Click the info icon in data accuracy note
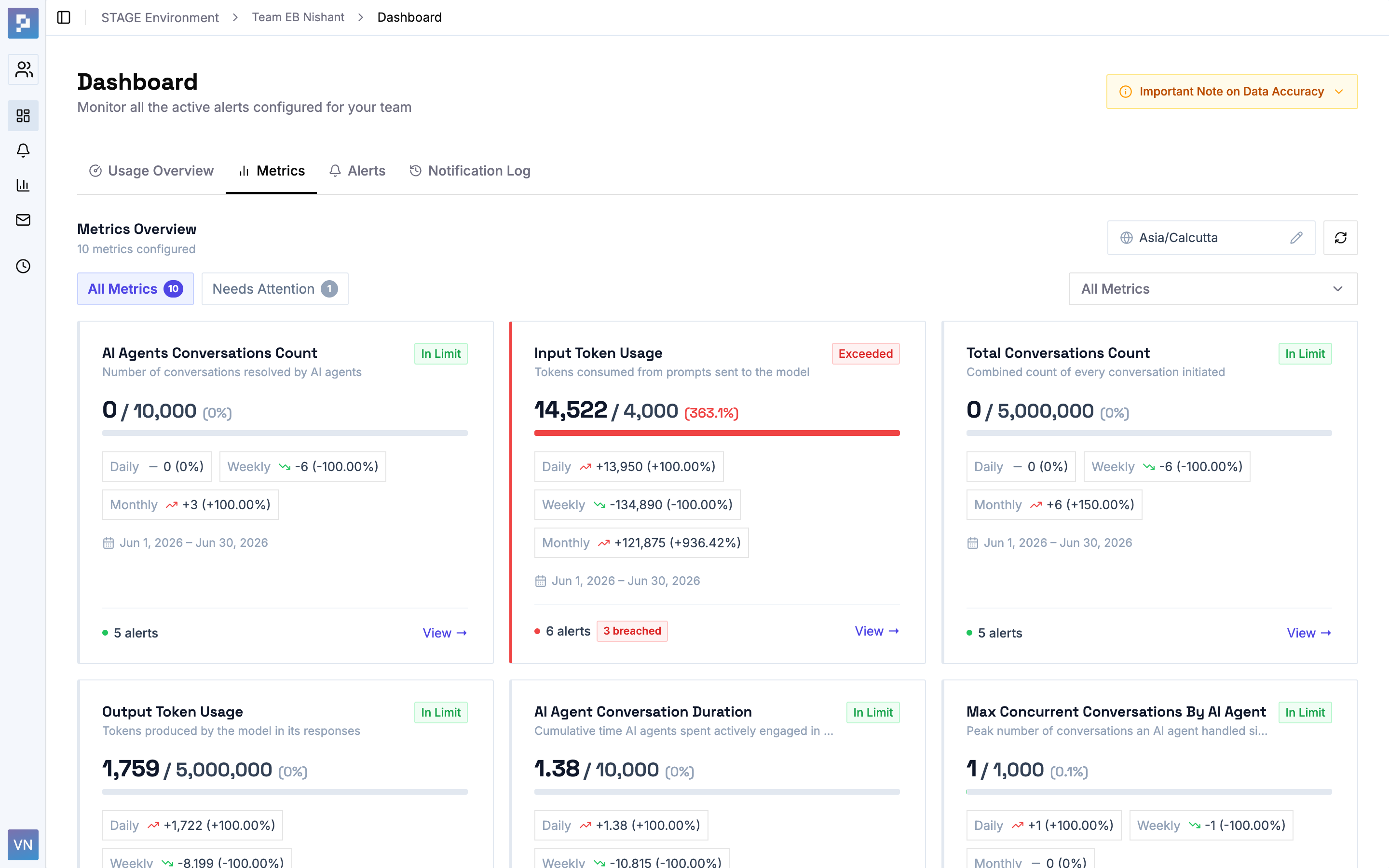This screenshot has width=1389, height=868. pyautogui.click(x=1126, y=92)
